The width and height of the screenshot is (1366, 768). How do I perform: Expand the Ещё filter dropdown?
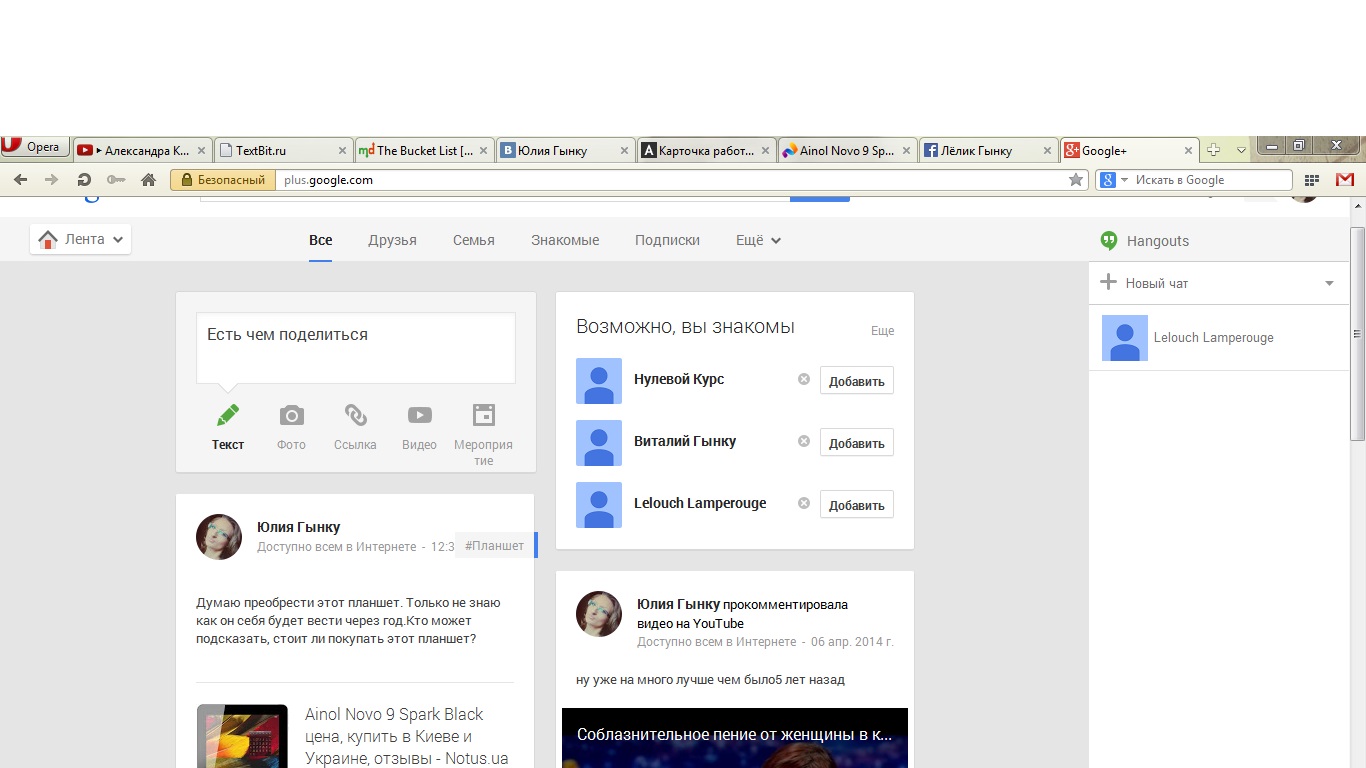point(758,240)
